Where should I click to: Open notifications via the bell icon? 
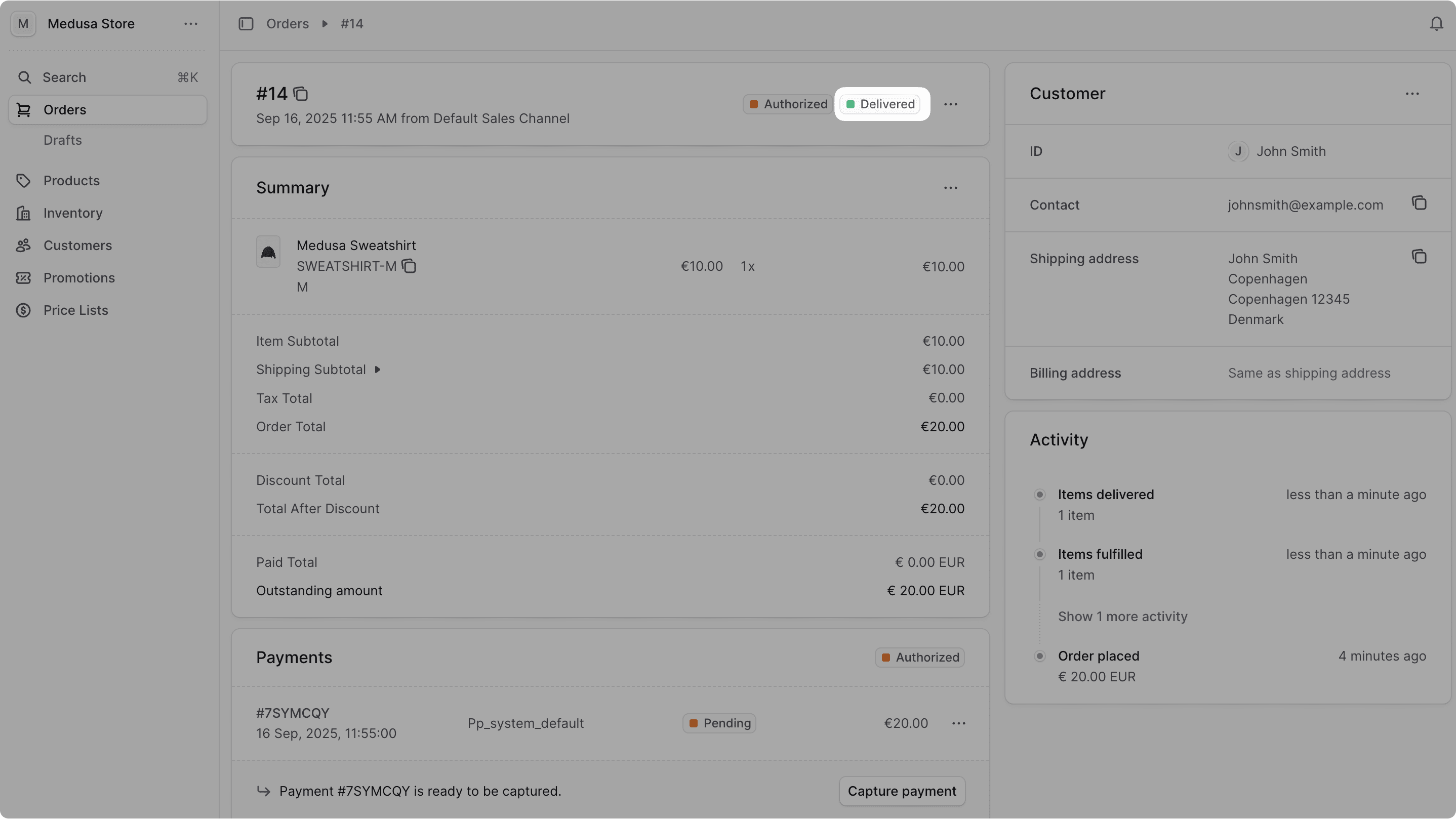1436,23
